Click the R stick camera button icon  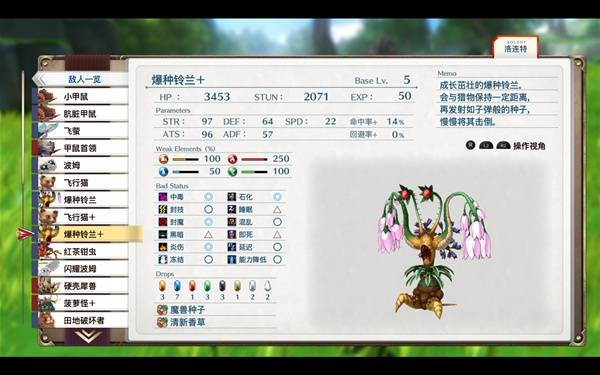(470, 145)
